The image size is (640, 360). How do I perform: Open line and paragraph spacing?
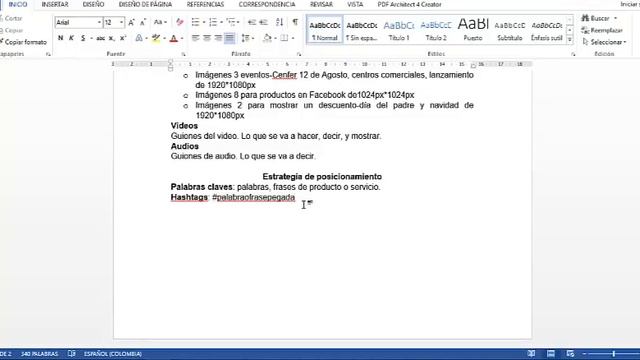coord(245,38)
